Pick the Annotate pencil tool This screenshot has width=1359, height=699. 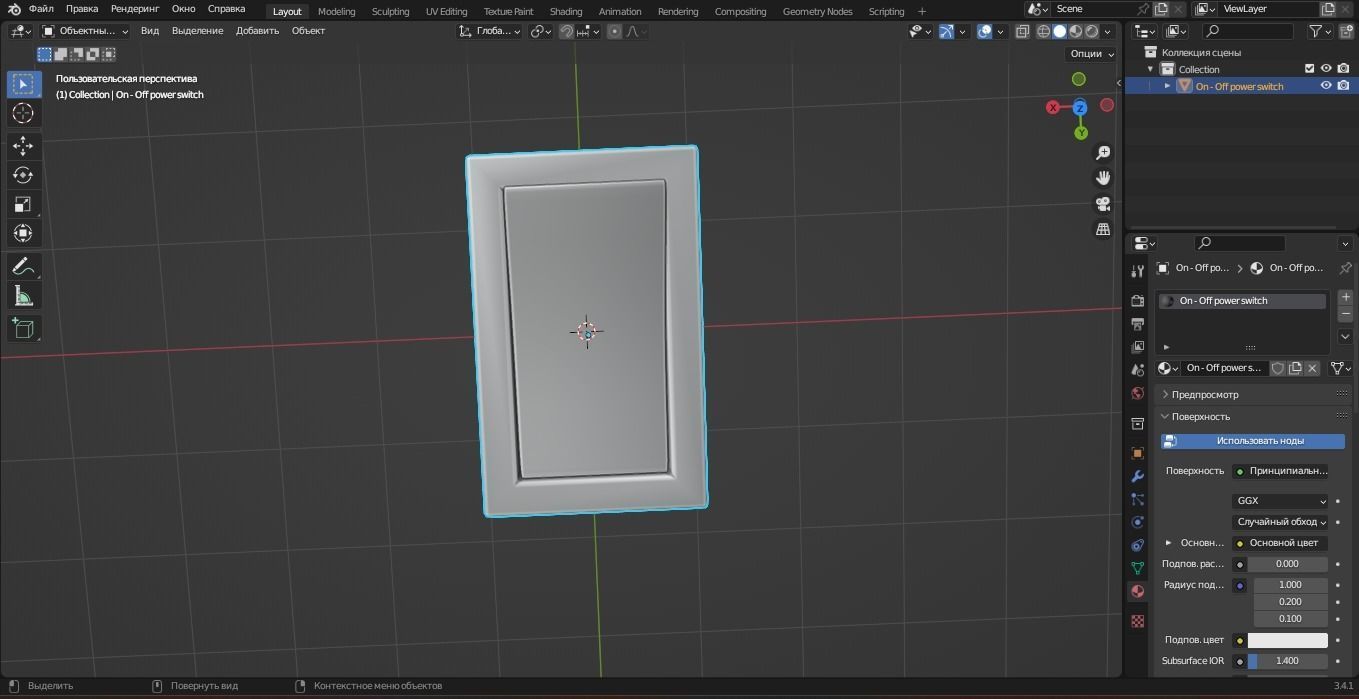23,266
